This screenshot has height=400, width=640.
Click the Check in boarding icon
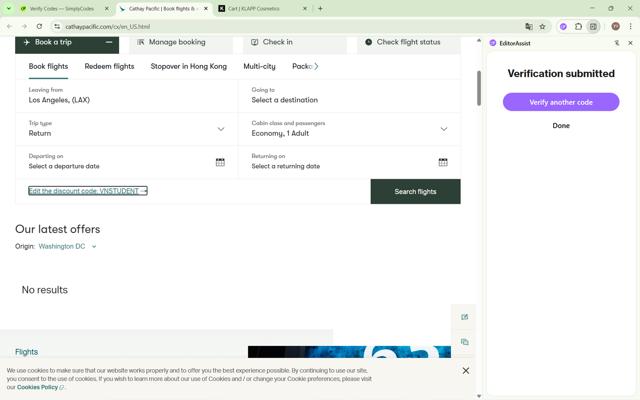coord(254,42)
